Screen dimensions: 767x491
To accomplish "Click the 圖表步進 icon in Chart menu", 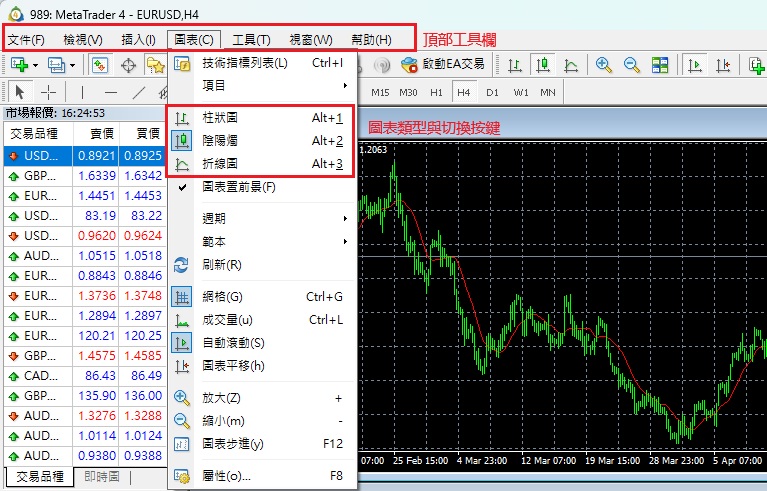I will tap(181, 444).
